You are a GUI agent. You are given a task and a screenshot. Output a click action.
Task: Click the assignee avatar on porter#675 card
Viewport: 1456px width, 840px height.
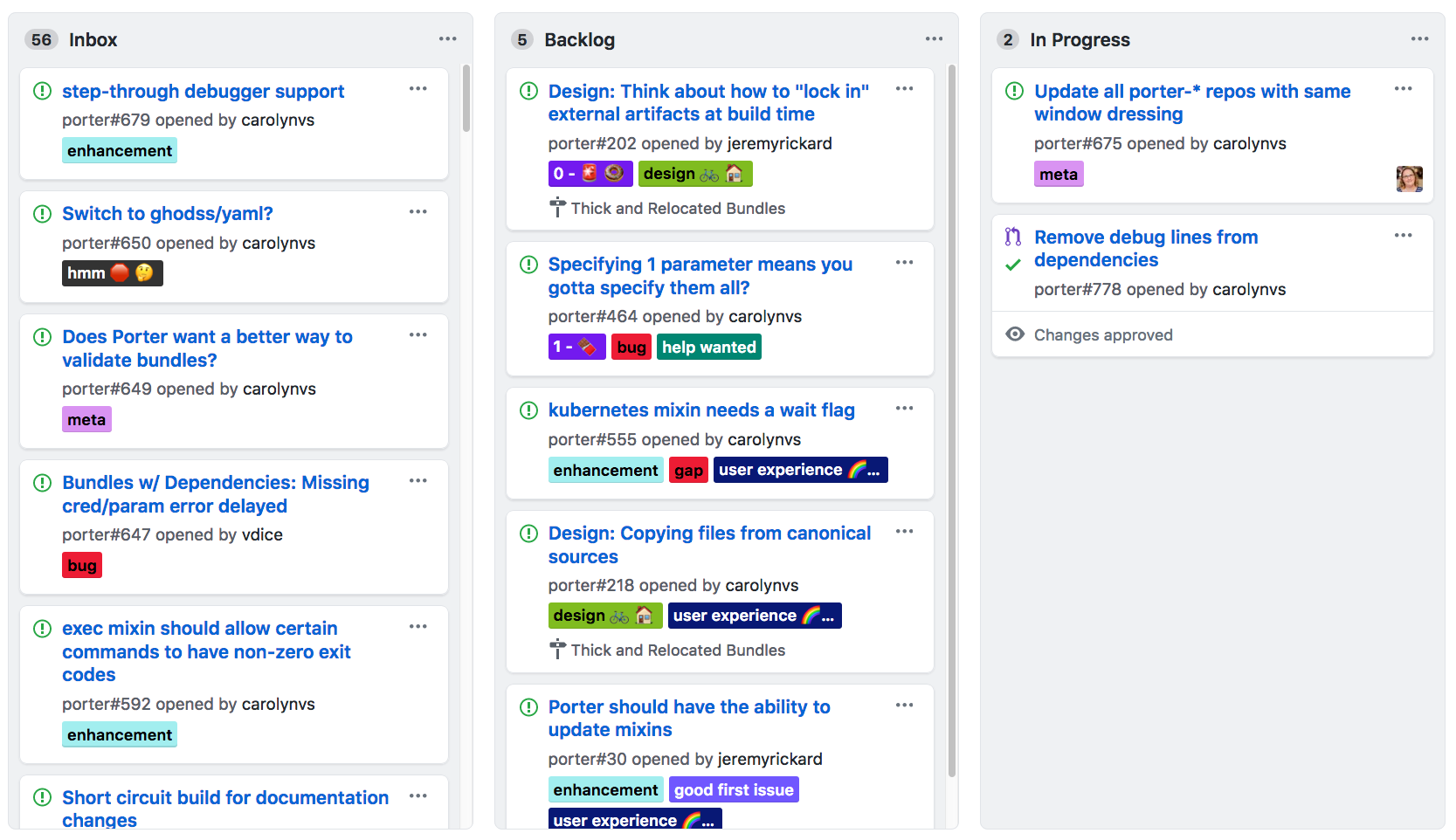tap(1409, 179)
